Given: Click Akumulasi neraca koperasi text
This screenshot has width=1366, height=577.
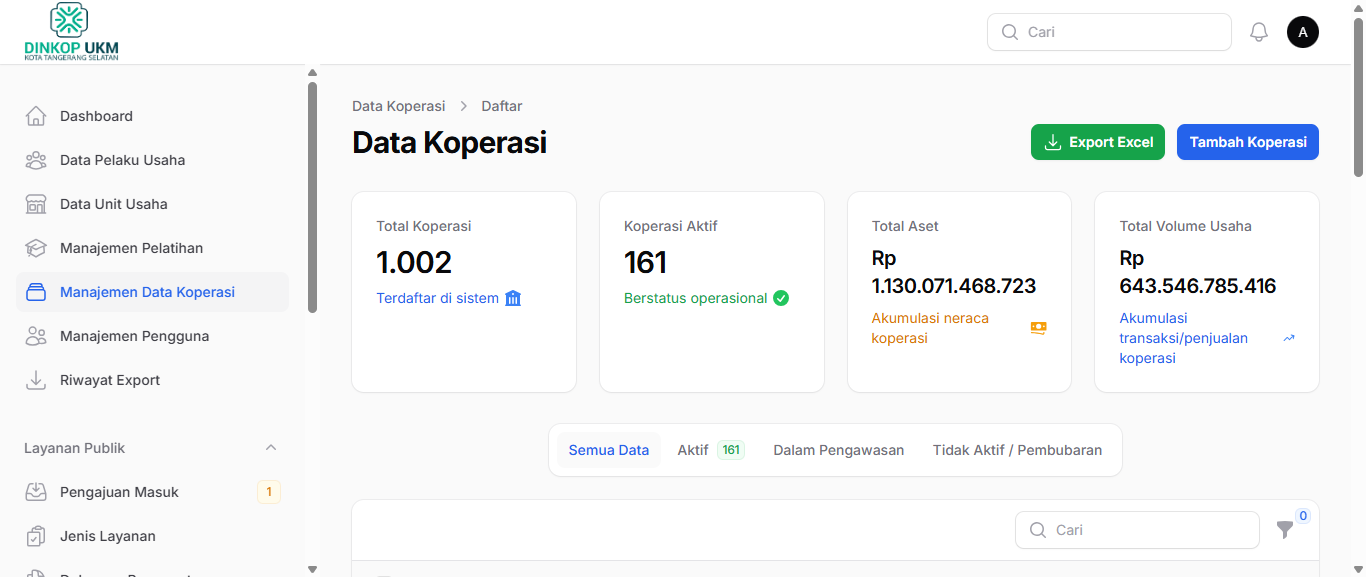Looking at the screenshot, I should tap(930, 328).
